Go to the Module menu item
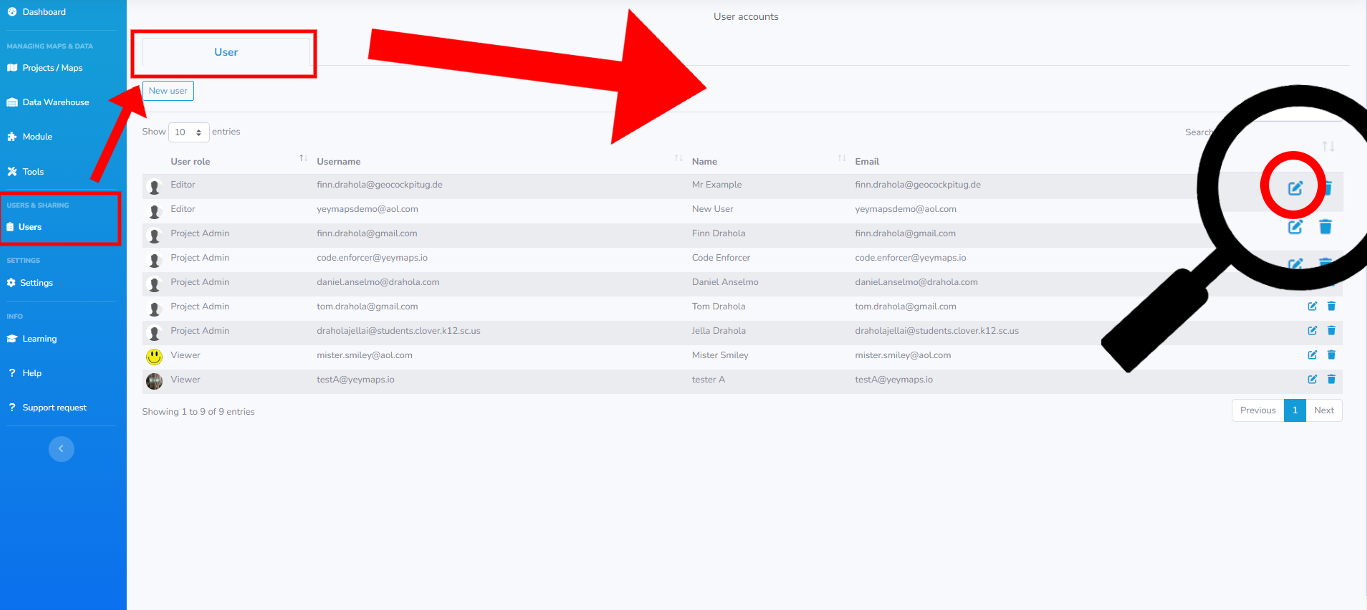This screenshot has height=610, width=1367. click(x=37, y=137)
